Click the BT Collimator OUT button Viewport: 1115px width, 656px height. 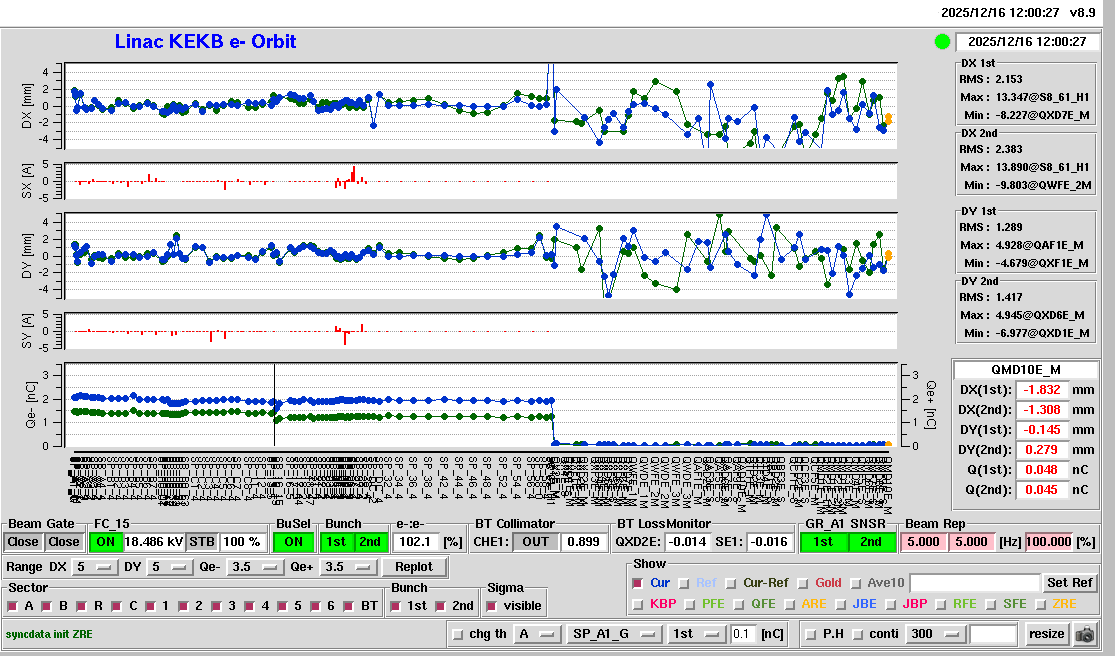click(x=537, y=541)
